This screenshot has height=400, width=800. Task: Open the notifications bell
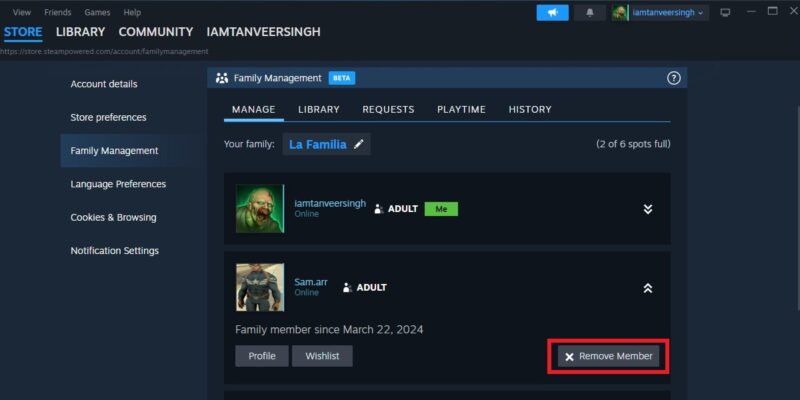pos(590,13)
